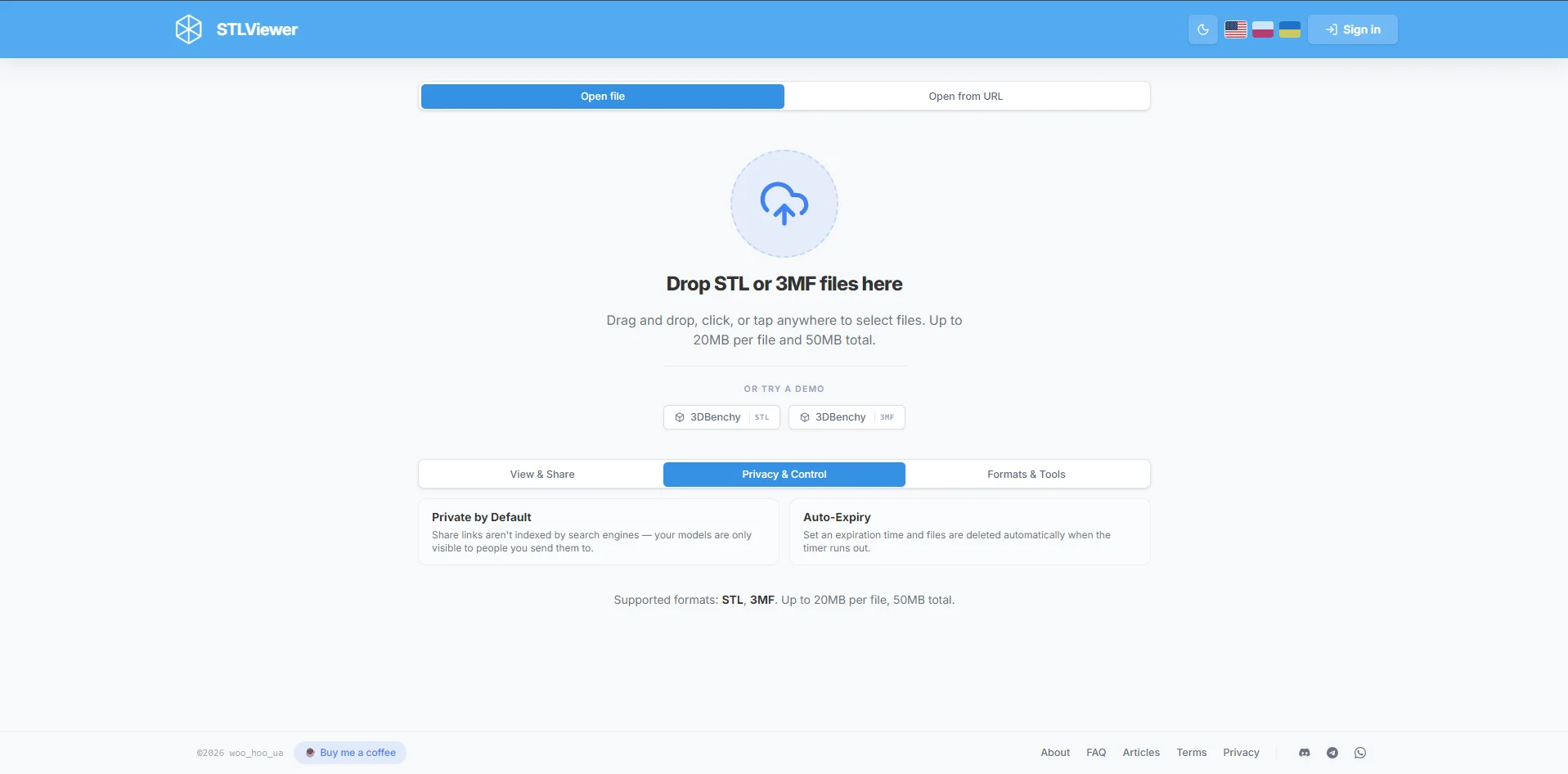Click the STLViewer cube logo
Screen dimensions: 1568x774
pos(188,29)
